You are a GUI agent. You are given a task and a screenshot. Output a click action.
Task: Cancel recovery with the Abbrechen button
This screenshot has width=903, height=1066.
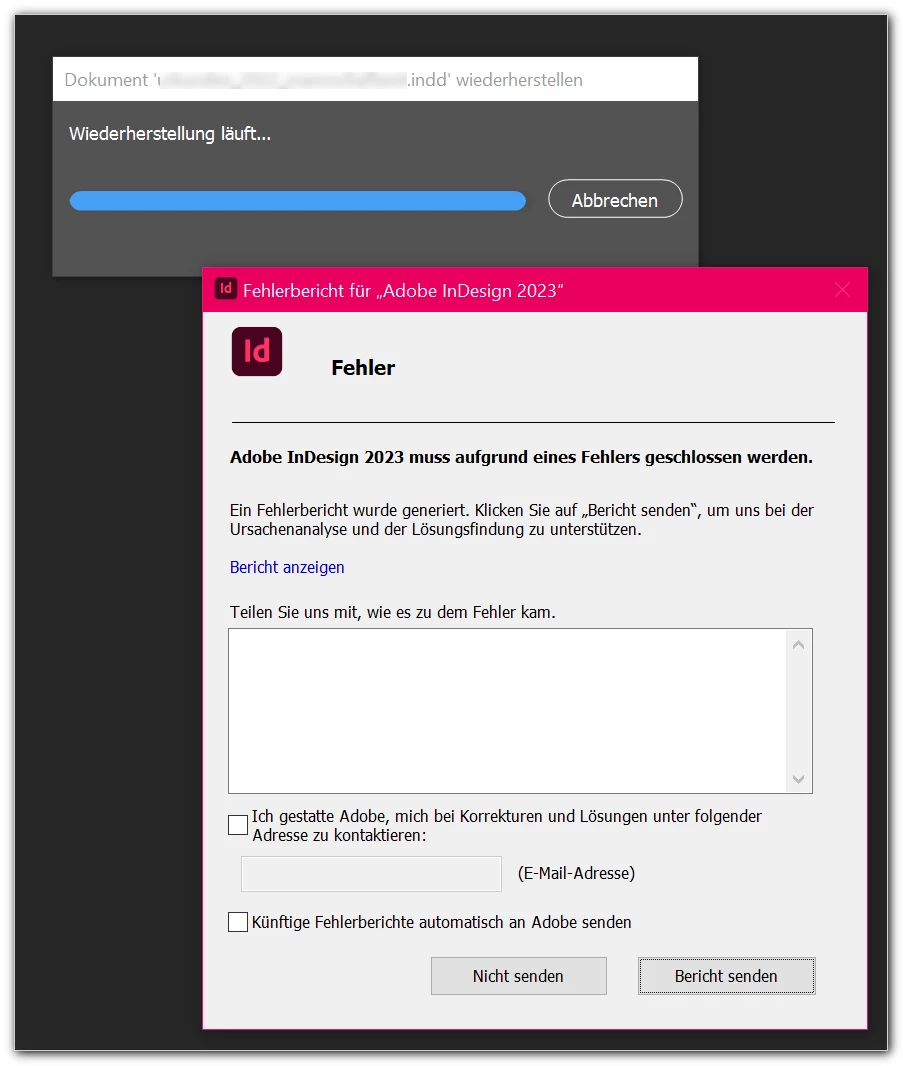click(x=615, y=199)
